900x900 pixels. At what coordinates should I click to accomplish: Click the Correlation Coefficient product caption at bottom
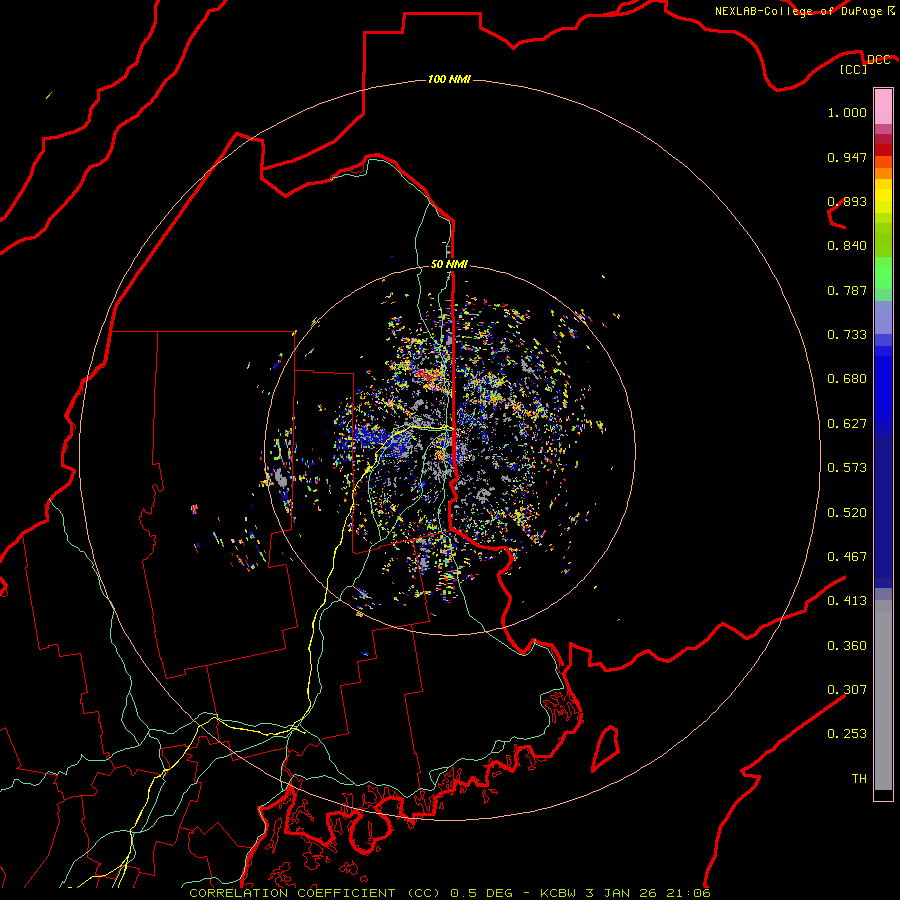click(449, 893)
